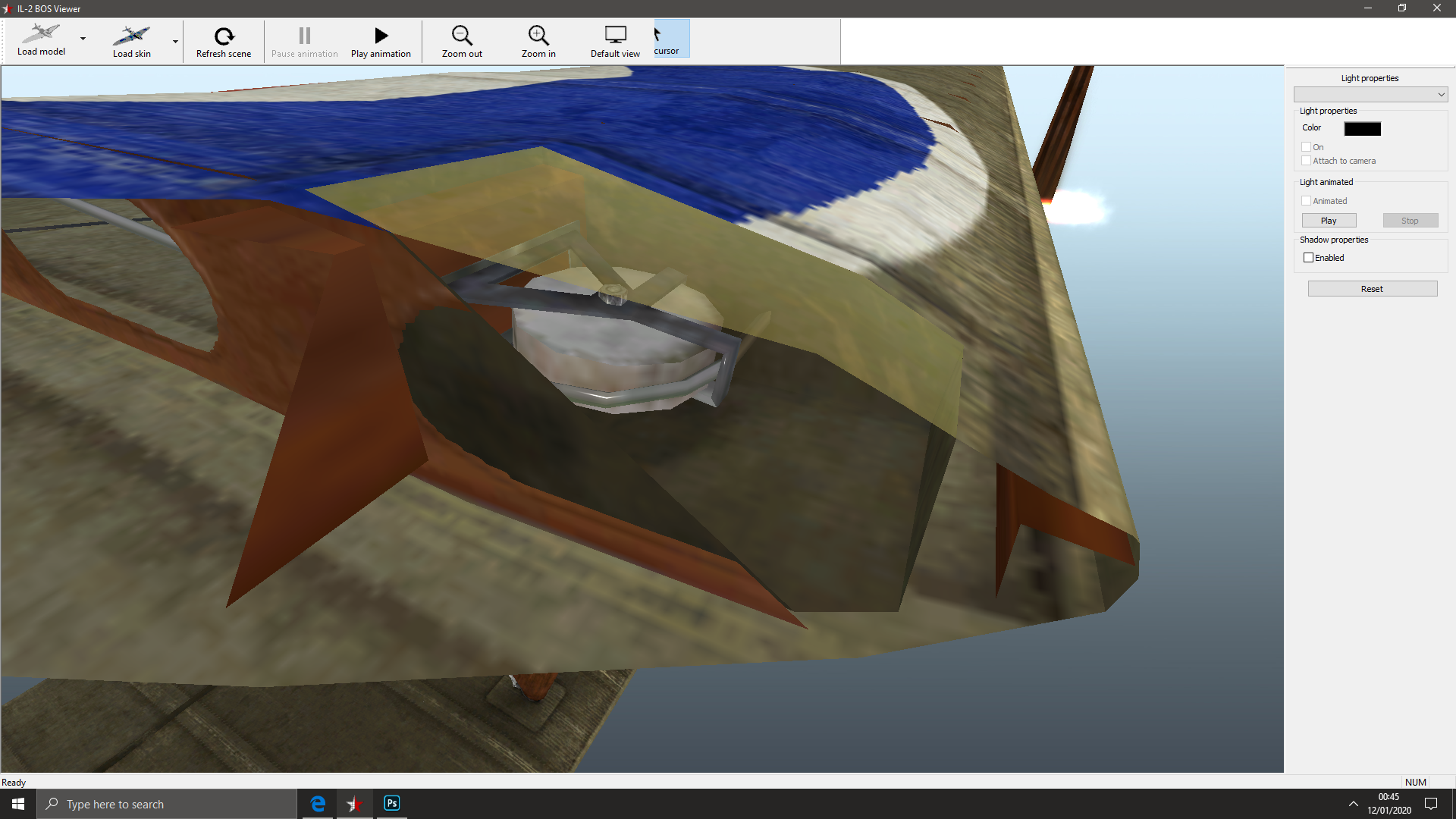Open the notification center icon
Viewport: 1456px width, 819px height.
pyautogui.click(x=1431, y=804)
